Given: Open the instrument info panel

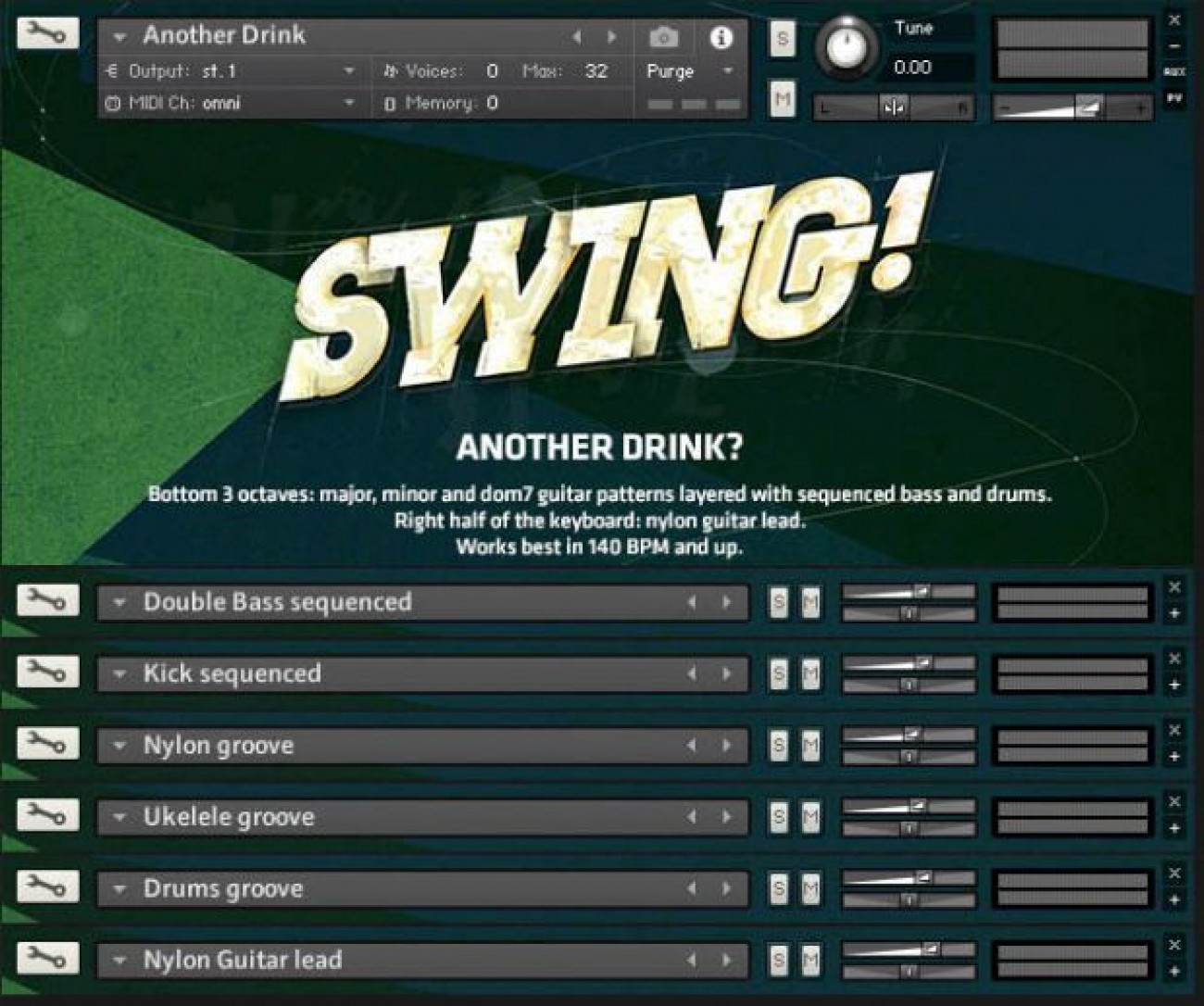Looking at the screenshot, I should pyautogui.click(x=721, y=38).
